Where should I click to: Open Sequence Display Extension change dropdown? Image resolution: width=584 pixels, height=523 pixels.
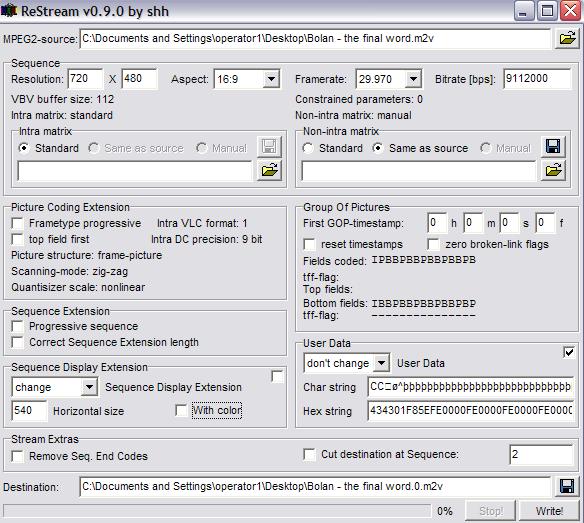89,387
